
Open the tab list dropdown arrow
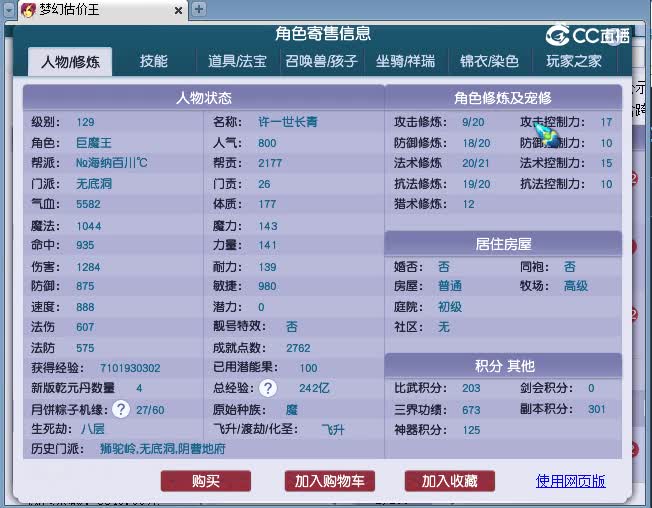click(9, 10)
